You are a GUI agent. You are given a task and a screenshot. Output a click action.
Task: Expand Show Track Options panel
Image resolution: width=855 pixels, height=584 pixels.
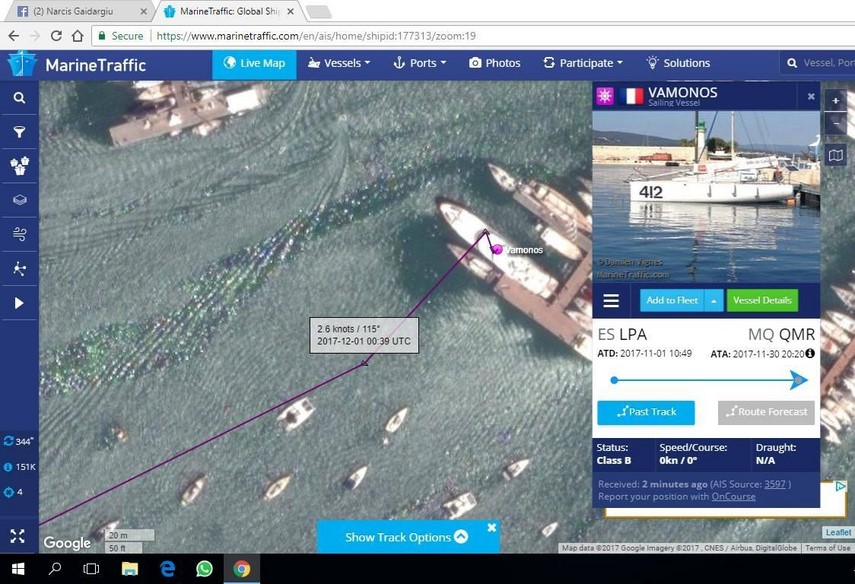coord(406,537)
